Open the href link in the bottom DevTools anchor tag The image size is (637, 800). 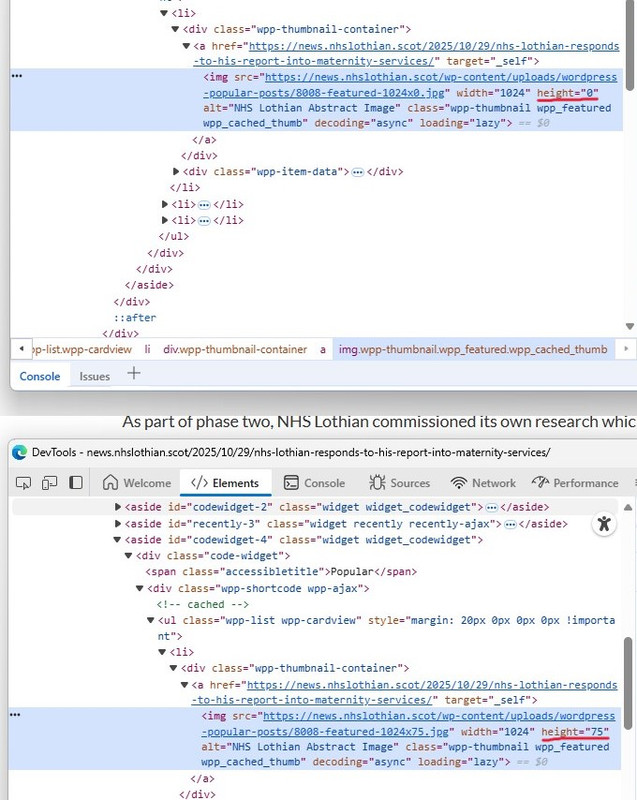[404, 692]
